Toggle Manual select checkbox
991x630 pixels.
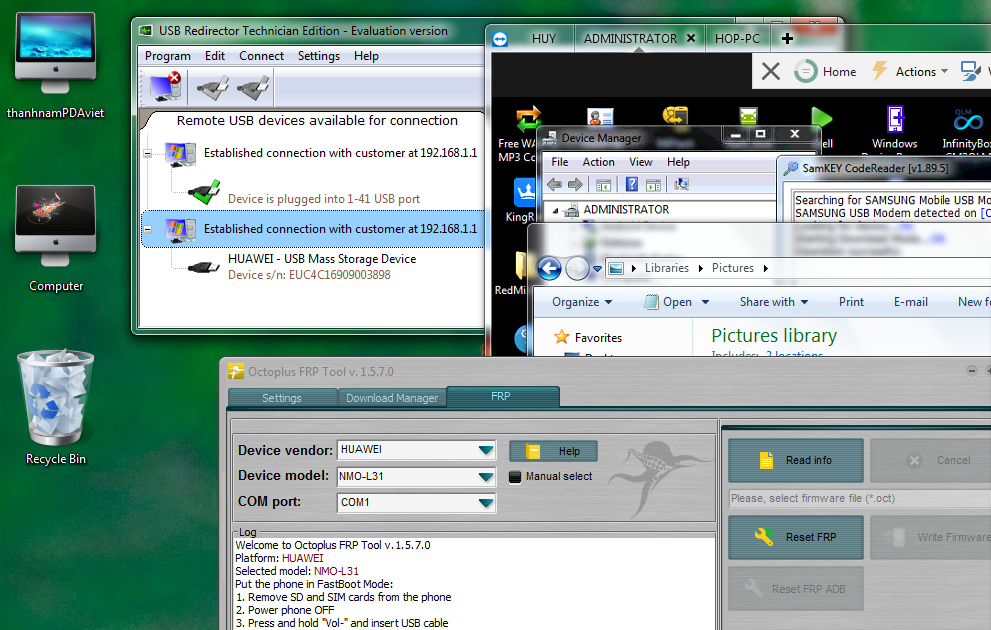click(x=515, y=476)
